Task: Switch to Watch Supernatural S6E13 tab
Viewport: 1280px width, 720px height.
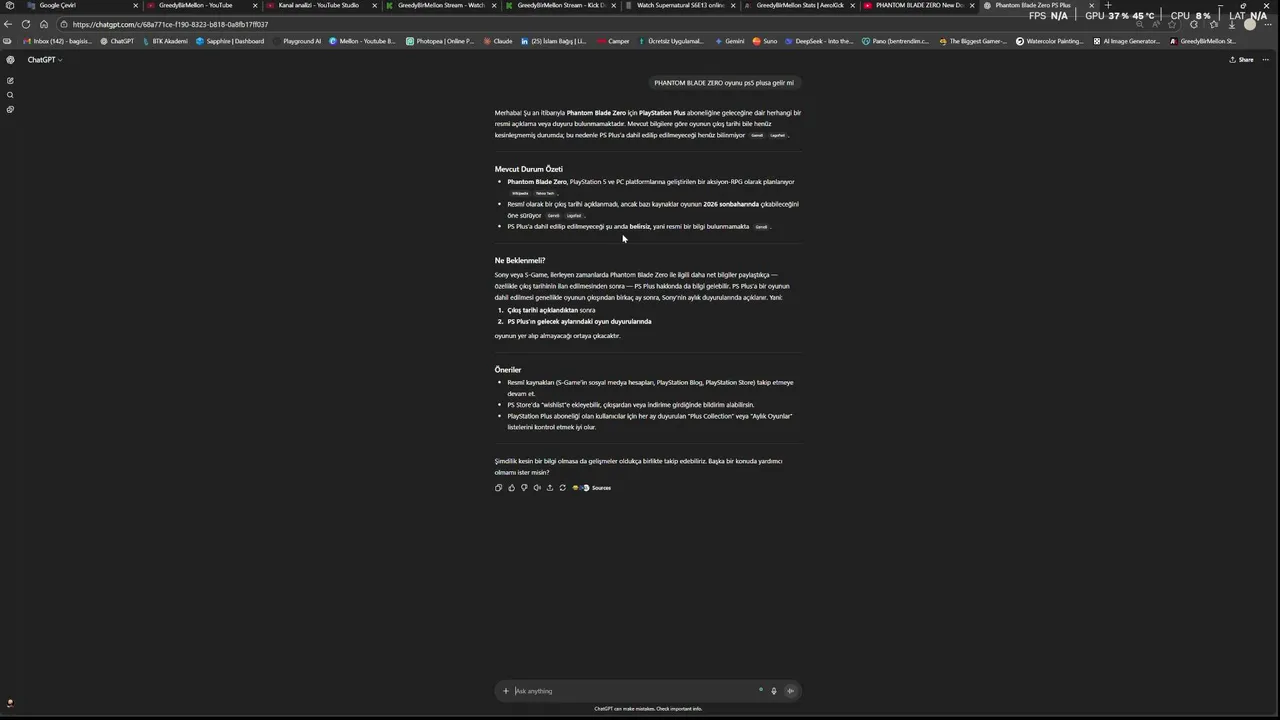Action: [680, 5]
